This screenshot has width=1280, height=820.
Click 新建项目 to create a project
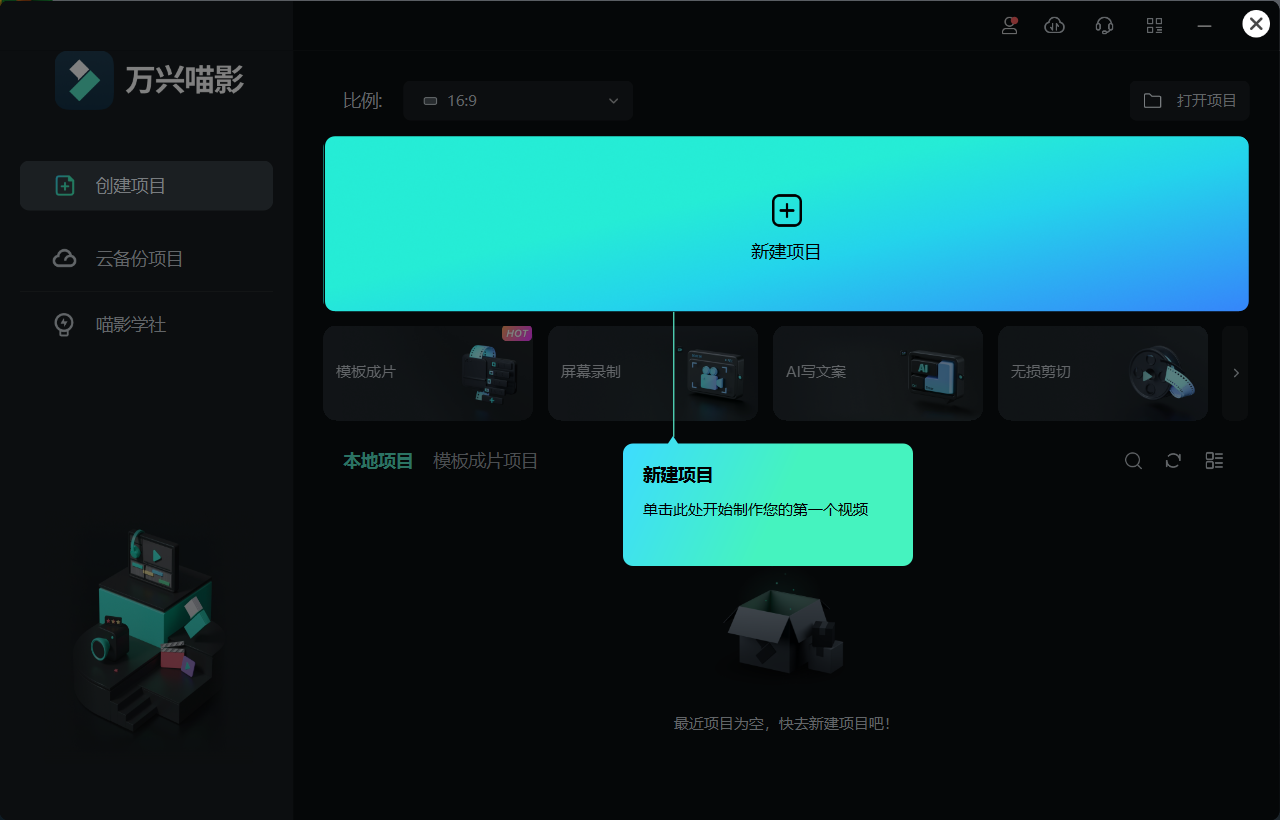[786, 224]
